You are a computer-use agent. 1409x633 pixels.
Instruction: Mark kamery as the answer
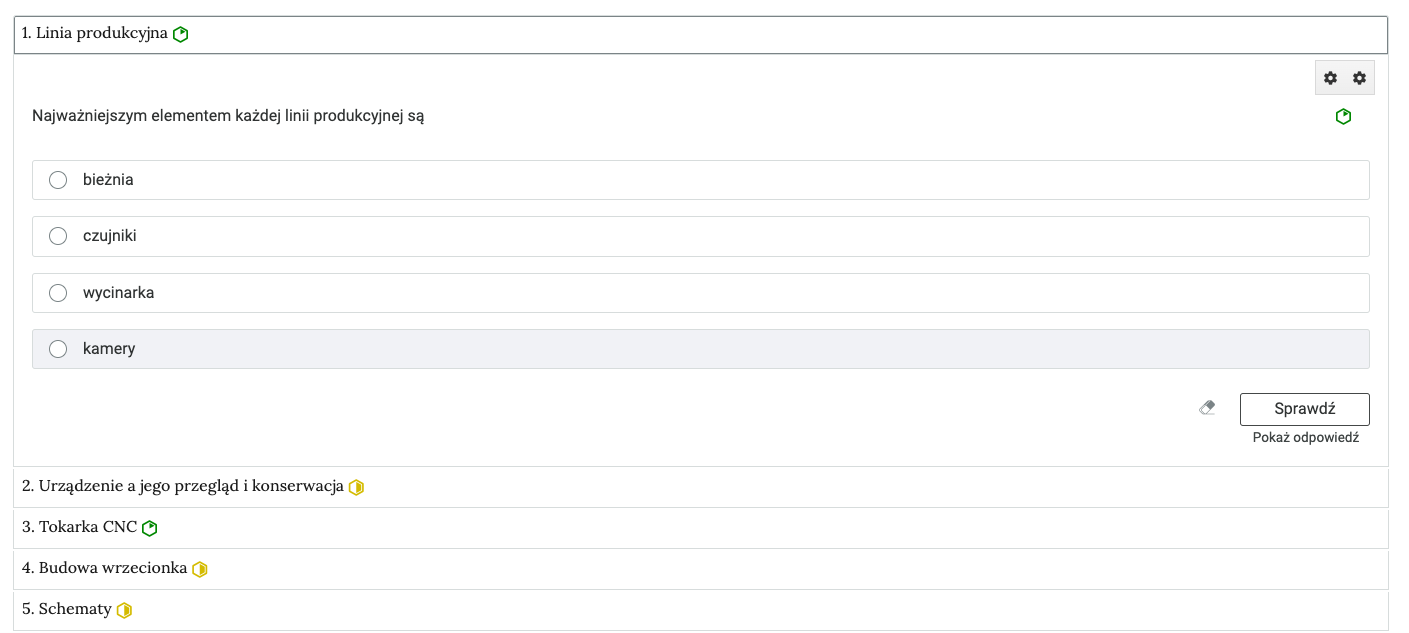point(58,349)
